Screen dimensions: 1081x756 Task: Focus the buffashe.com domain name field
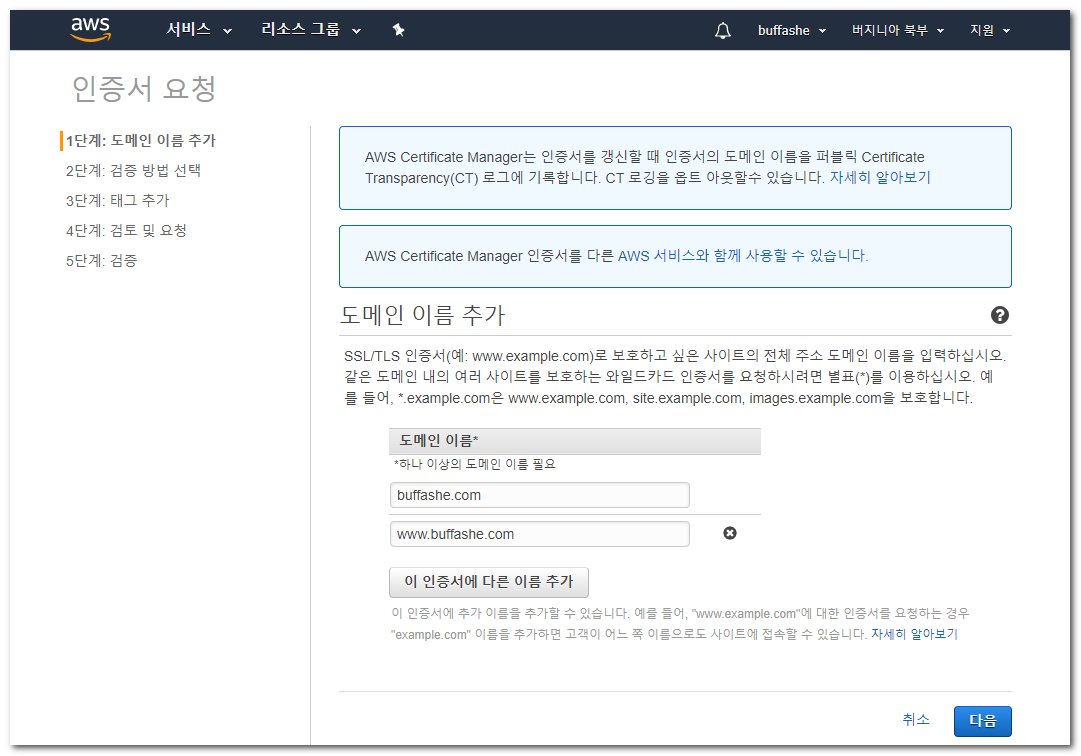[x=539, y=495]
